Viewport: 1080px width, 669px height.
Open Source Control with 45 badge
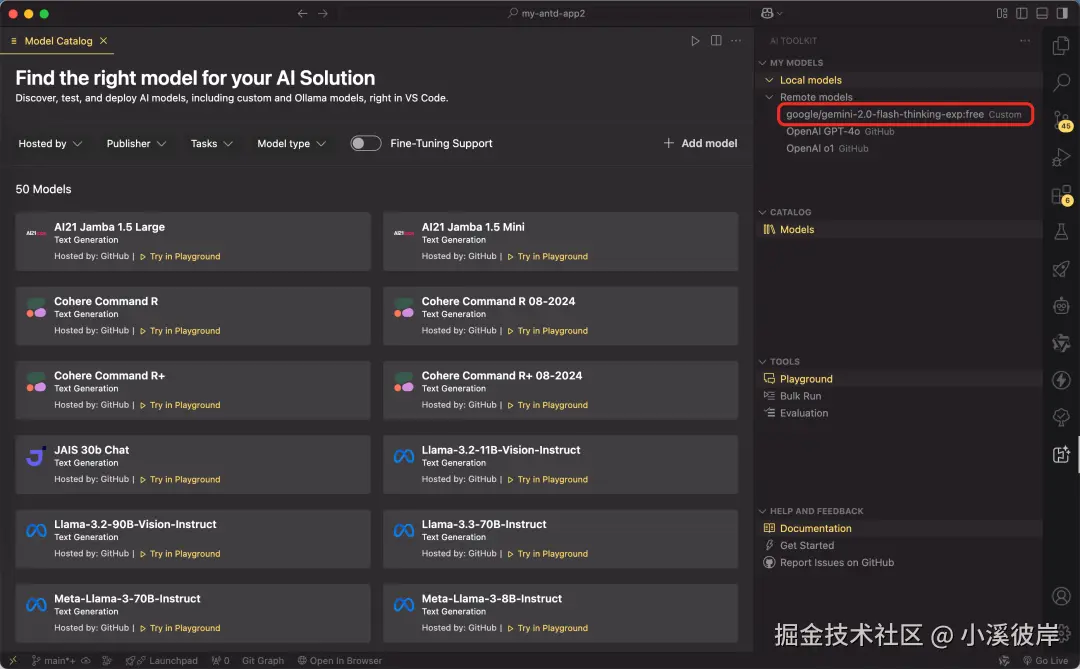[x=1061, y=121]
